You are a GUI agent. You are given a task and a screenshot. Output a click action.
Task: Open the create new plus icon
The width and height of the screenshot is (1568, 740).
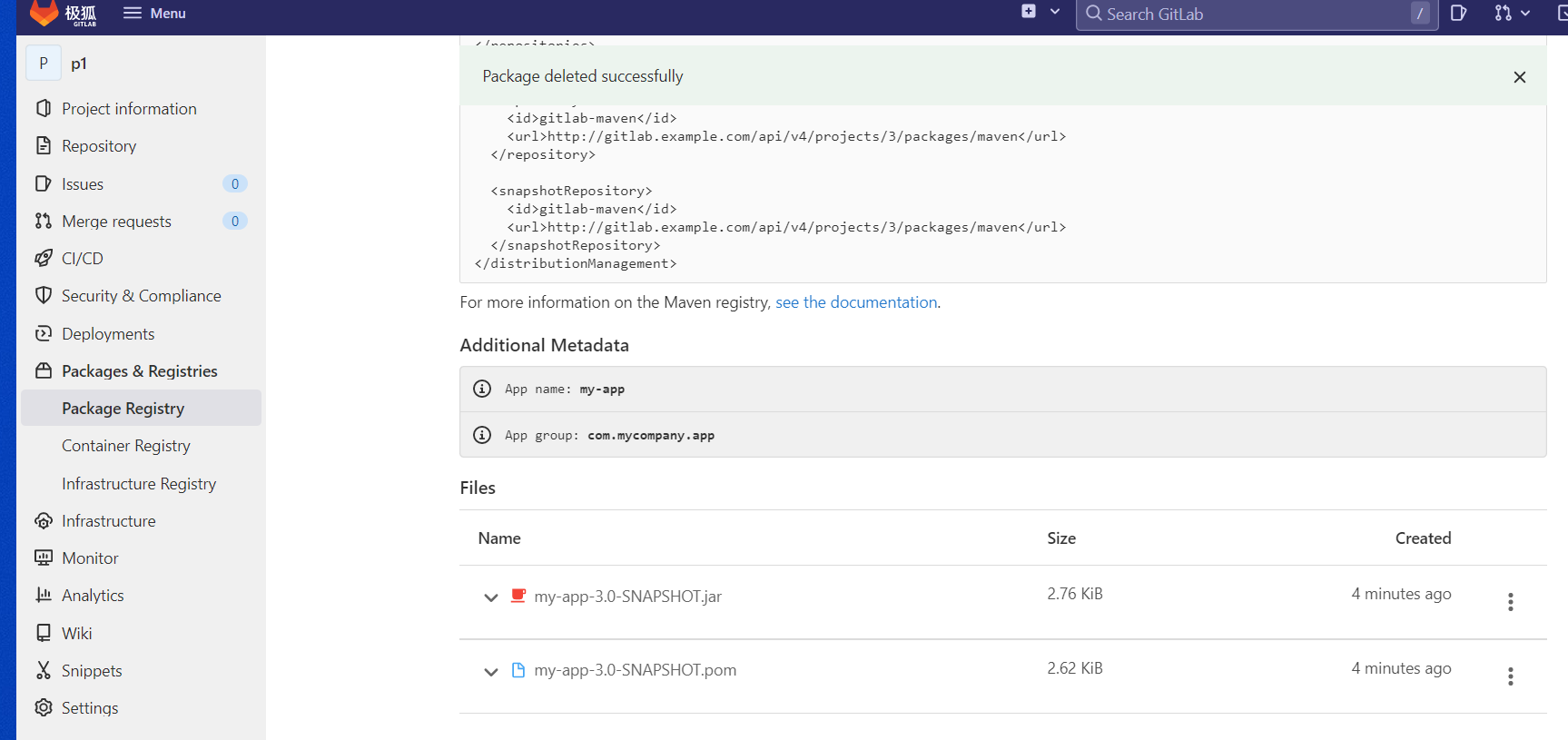click(x=1029, y=12)
